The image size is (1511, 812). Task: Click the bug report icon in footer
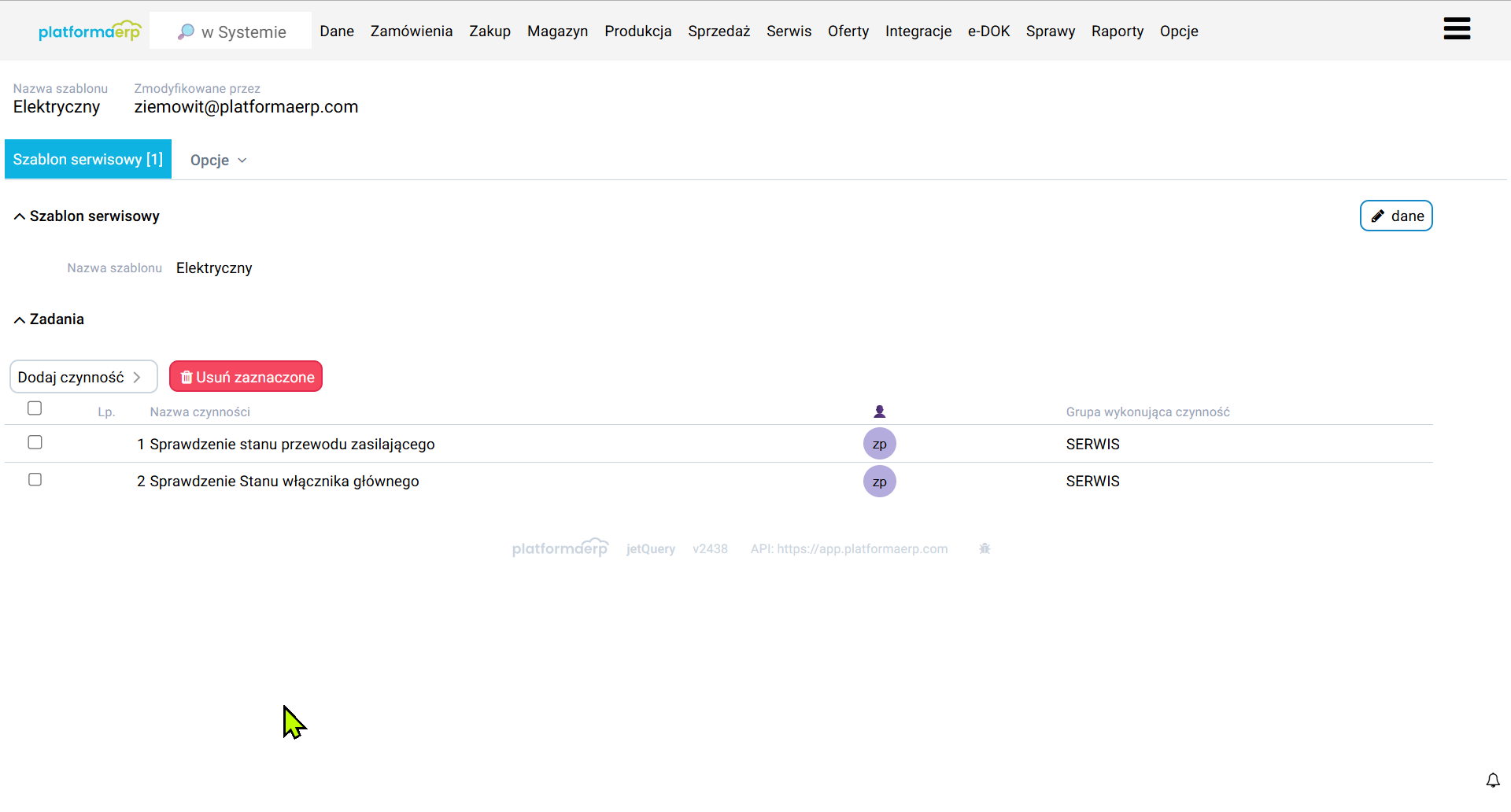click(985, 548)
